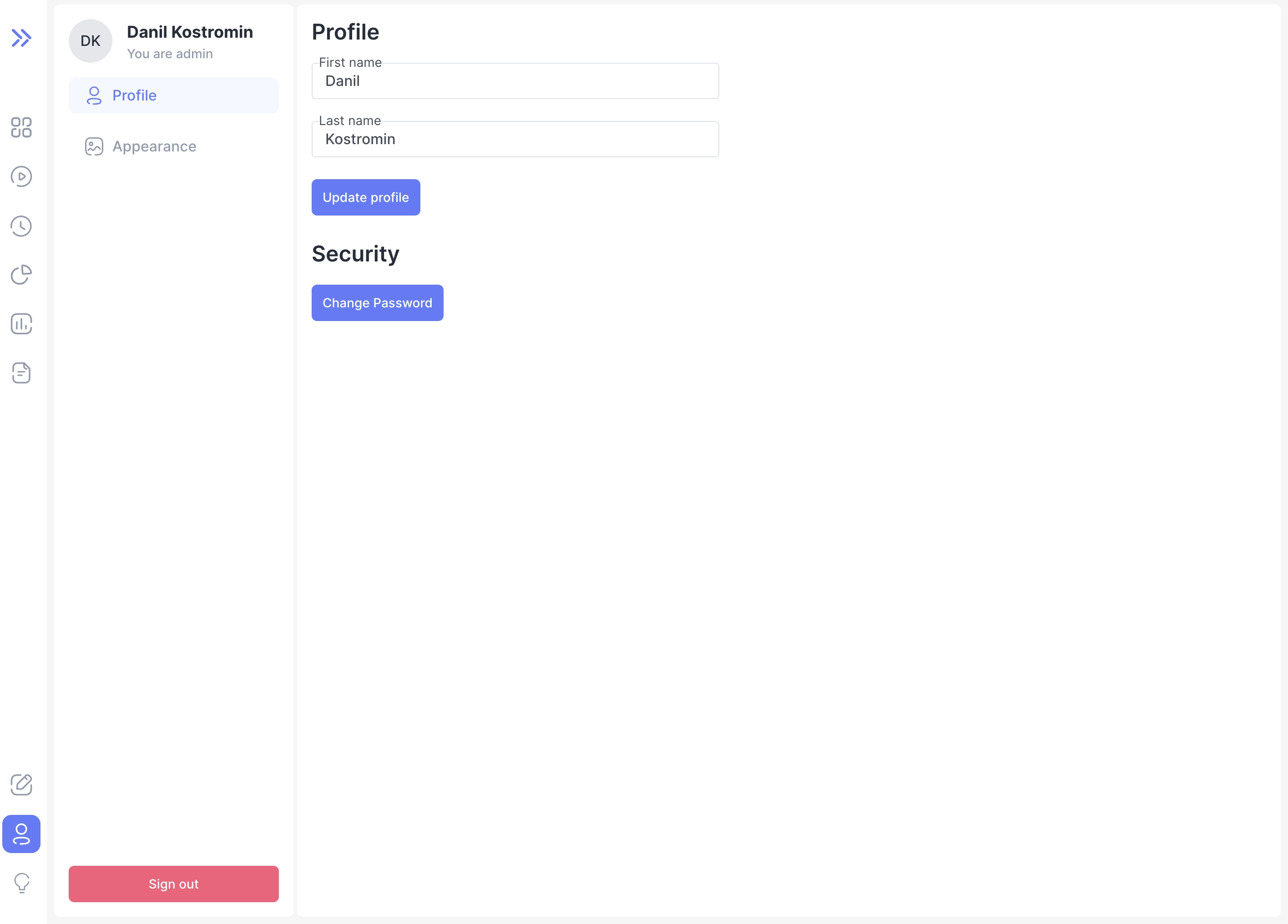Expand the sidebar with the double-chevron arrow

click(x=21, y=39)
